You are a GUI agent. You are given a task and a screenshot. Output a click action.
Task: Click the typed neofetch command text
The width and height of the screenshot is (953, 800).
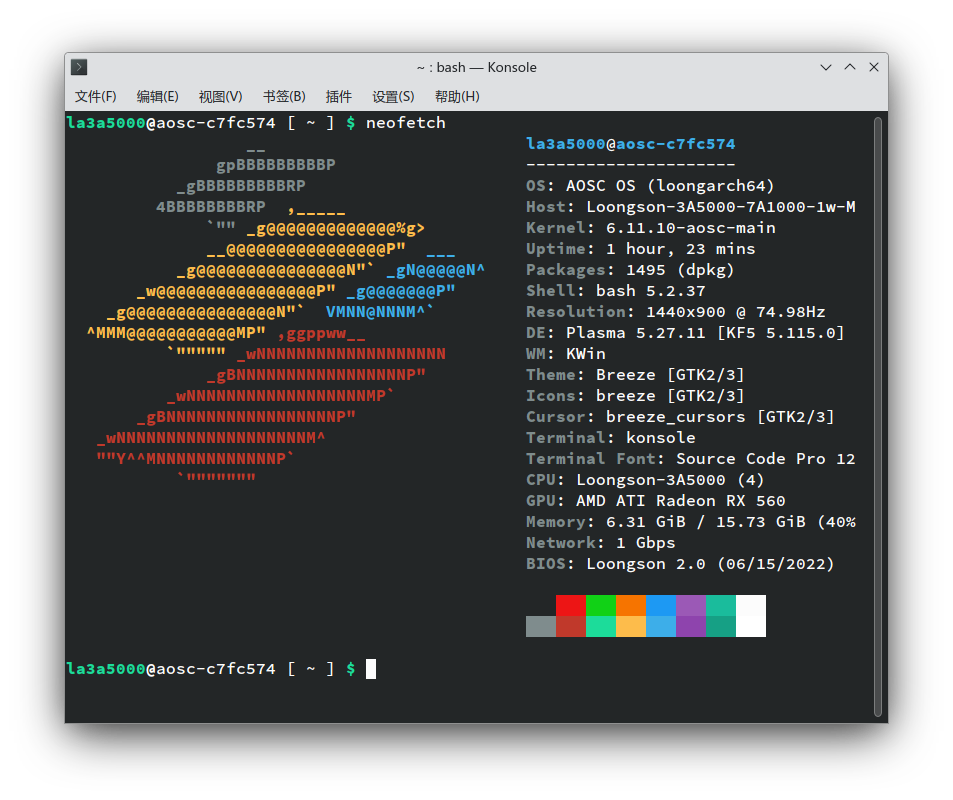coord(405,123)
